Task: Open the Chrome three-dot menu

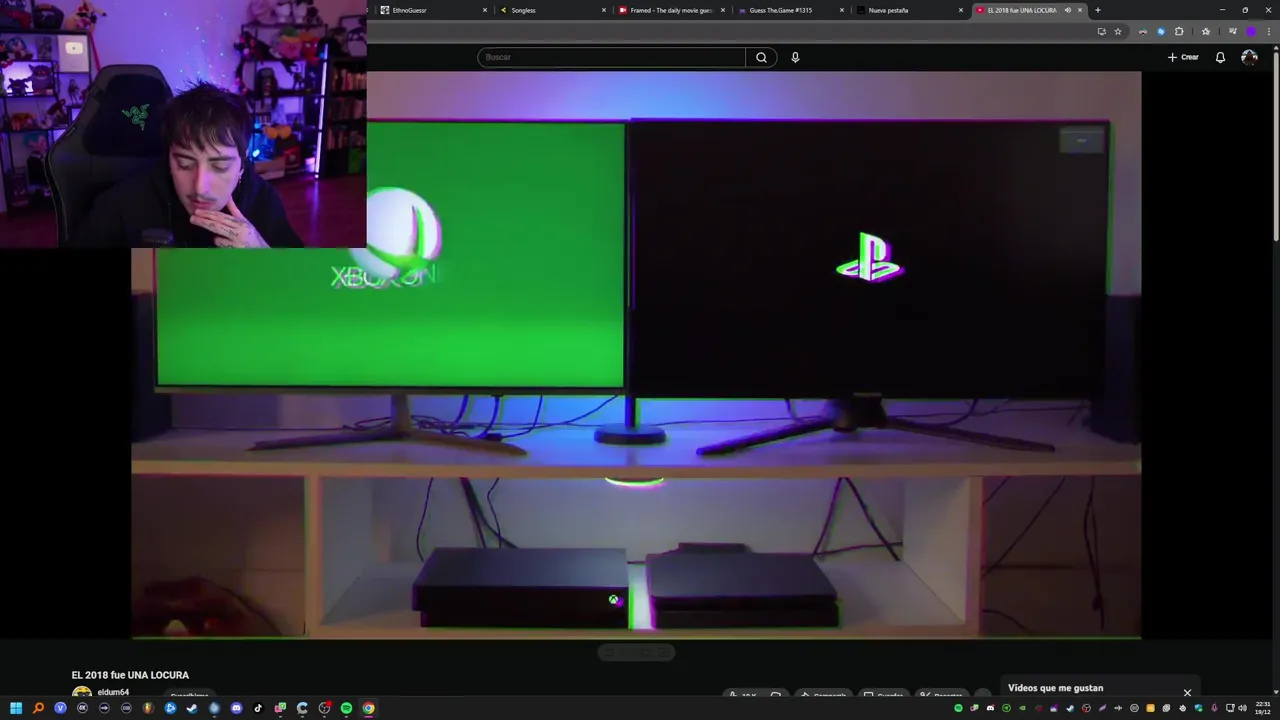Action: point(1269,31)
